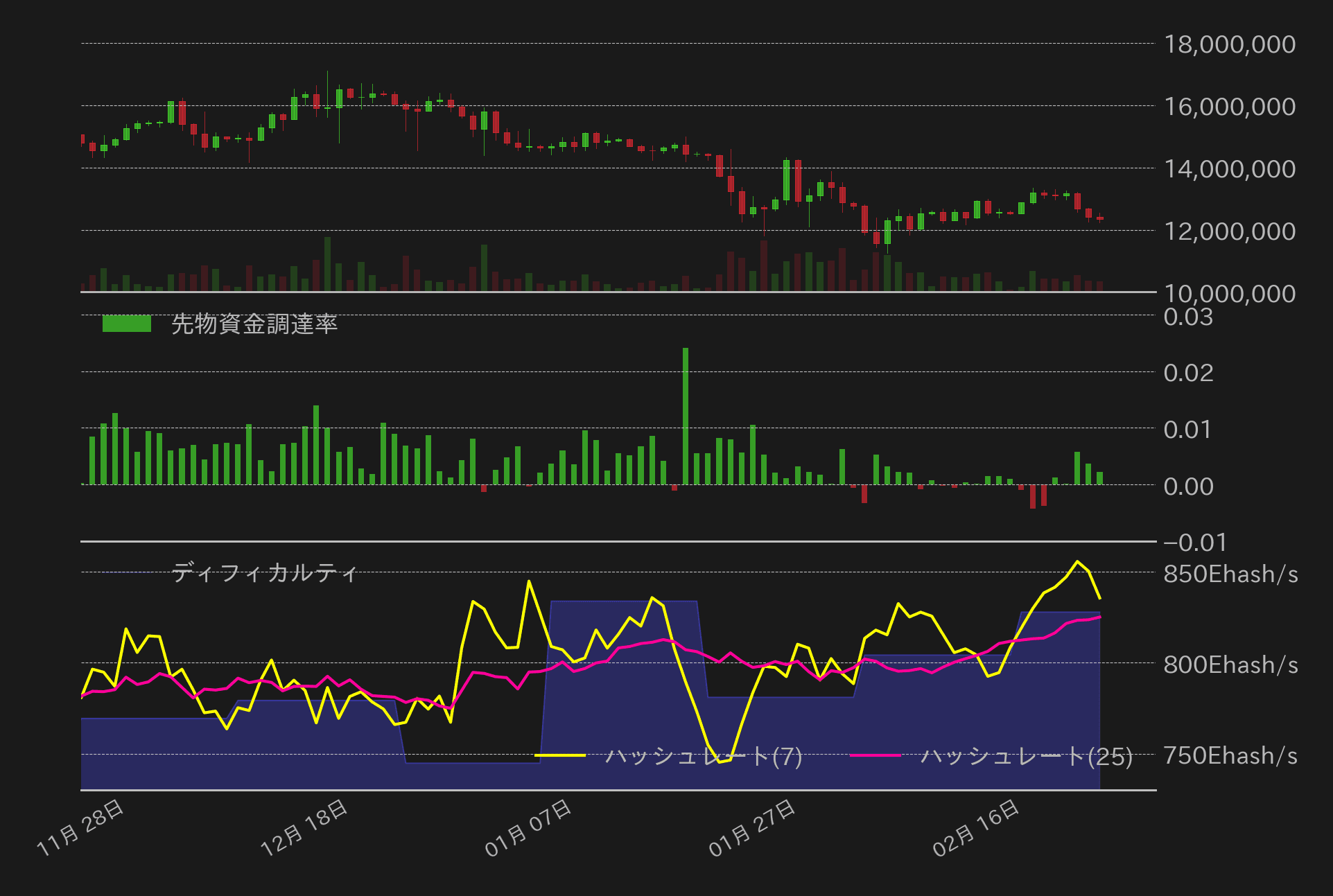Click the yellow hashrate line peak at far right
1333x896 pixels.
coord(1077,562)
